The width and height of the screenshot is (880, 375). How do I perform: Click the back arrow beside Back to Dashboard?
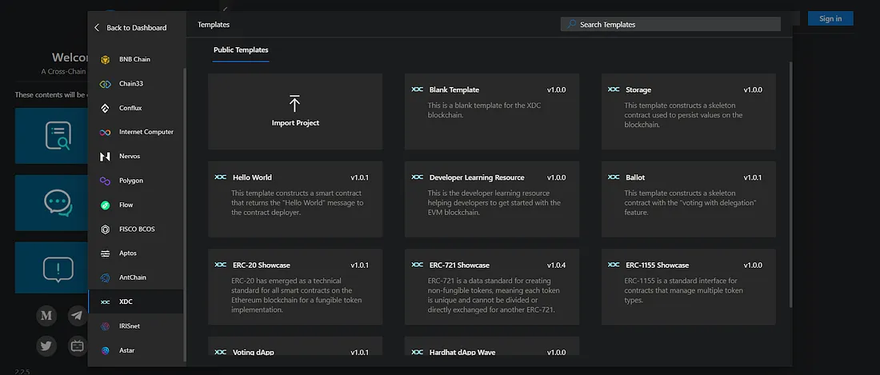point(97,28)
